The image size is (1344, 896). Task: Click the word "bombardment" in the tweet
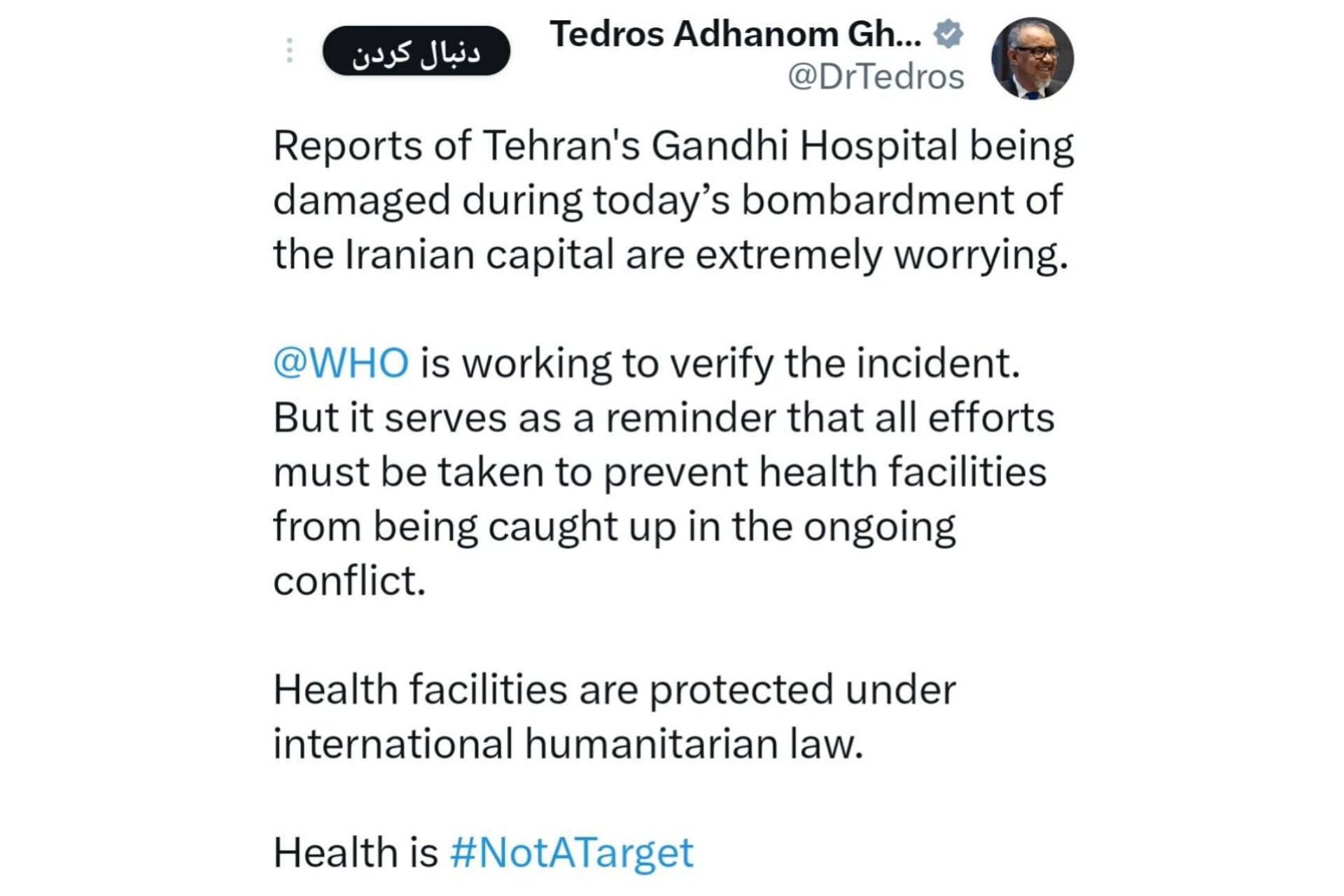(x=877, y=200)
